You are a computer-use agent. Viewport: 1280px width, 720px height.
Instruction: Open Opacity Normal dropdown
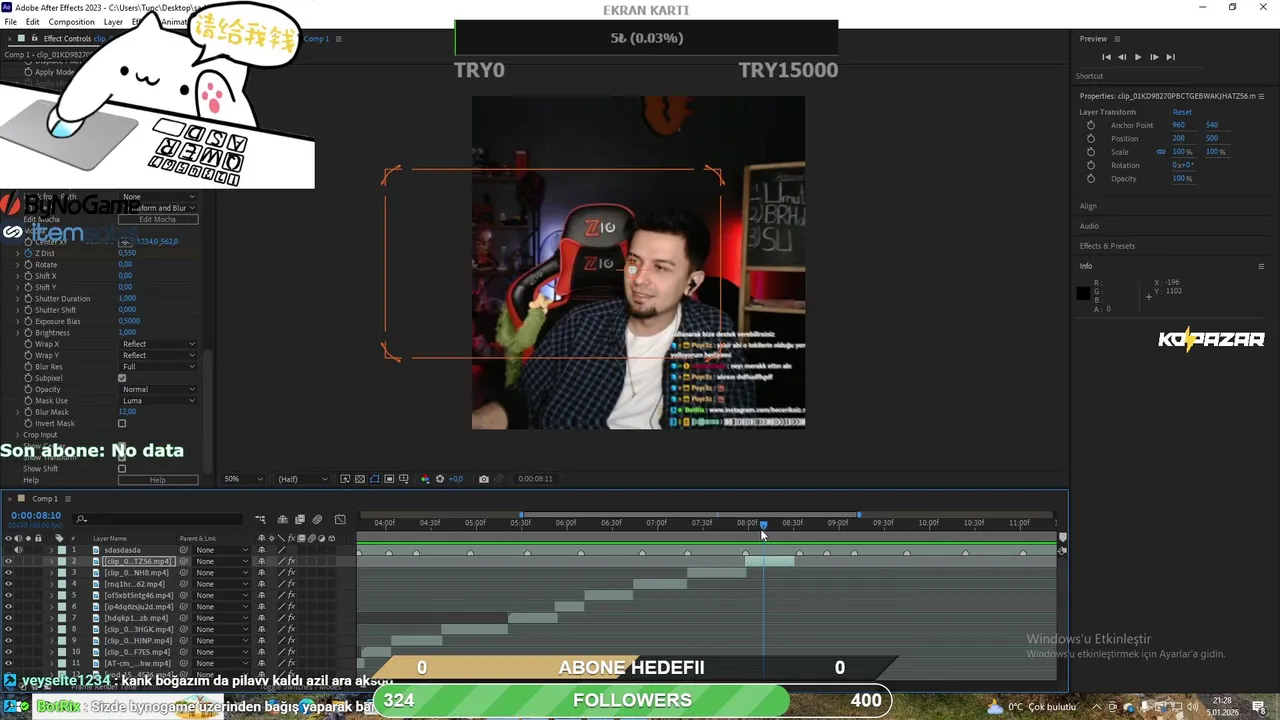pos(158,389)
